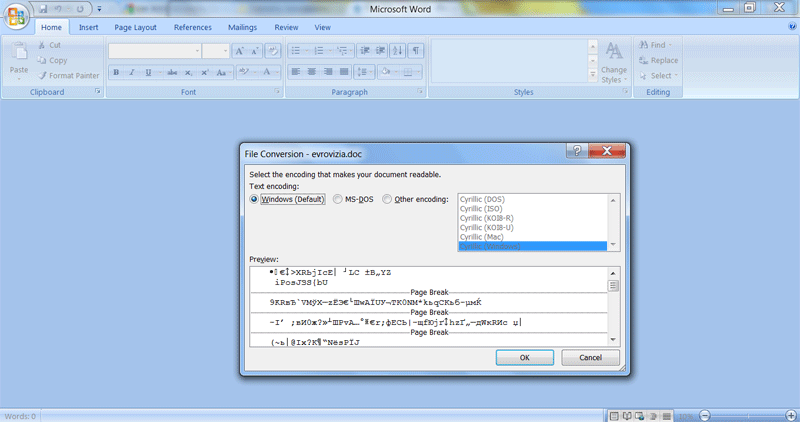Click zoom out minus in status bar
The height and width of the screenshot is (422, 800).
pos(705,416)
